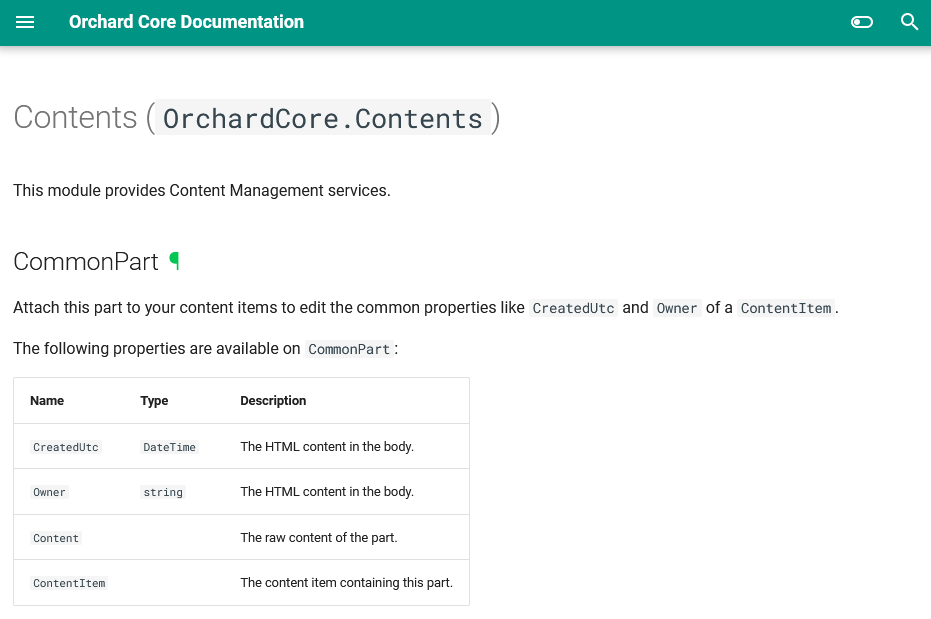Click the Type column header
Viewport: 931px width, 619px height.
click(154, 401)
